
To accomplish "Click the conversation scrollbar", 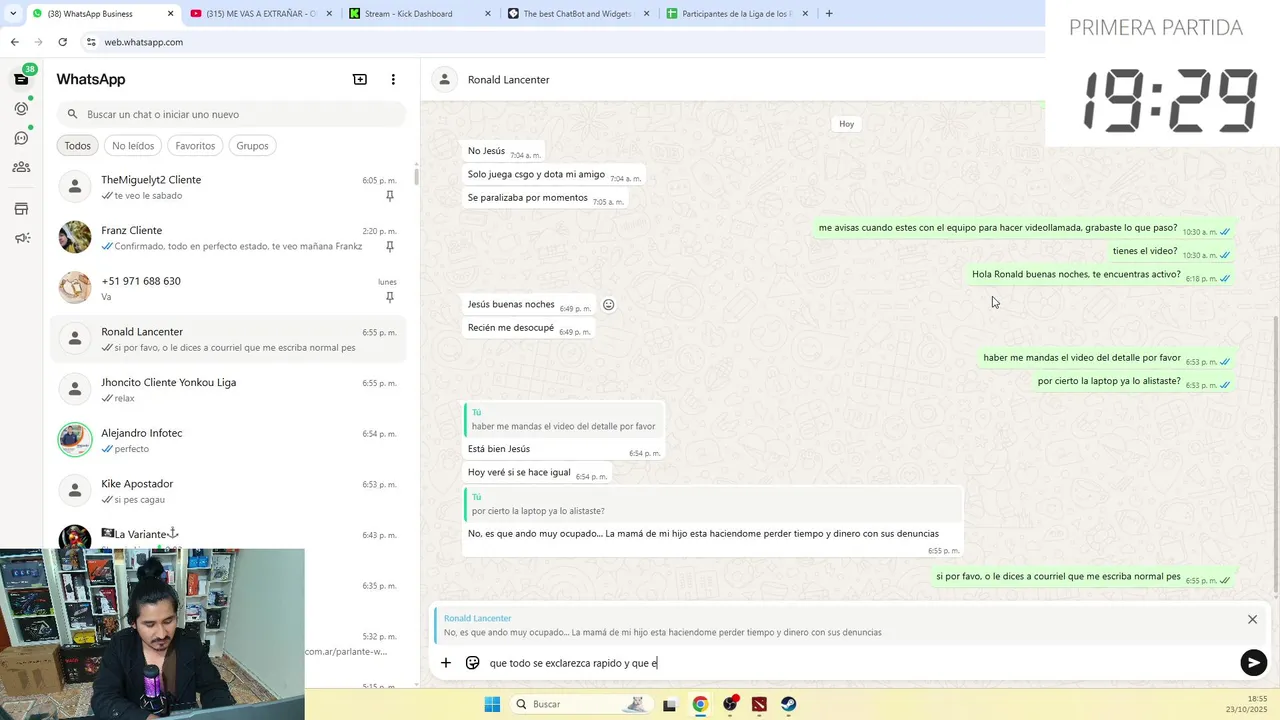I will 1276,455.
